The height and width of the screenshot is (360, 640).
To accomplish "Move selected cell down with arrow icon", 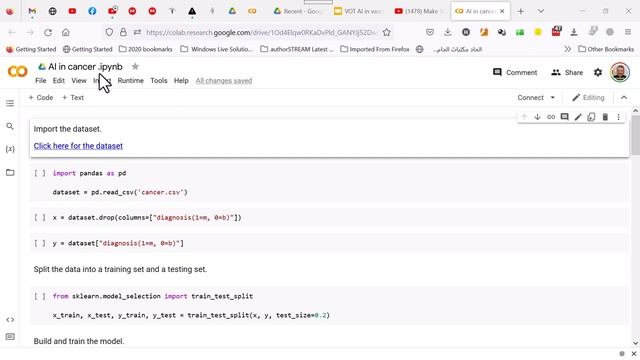I will (x=538, y=117).
